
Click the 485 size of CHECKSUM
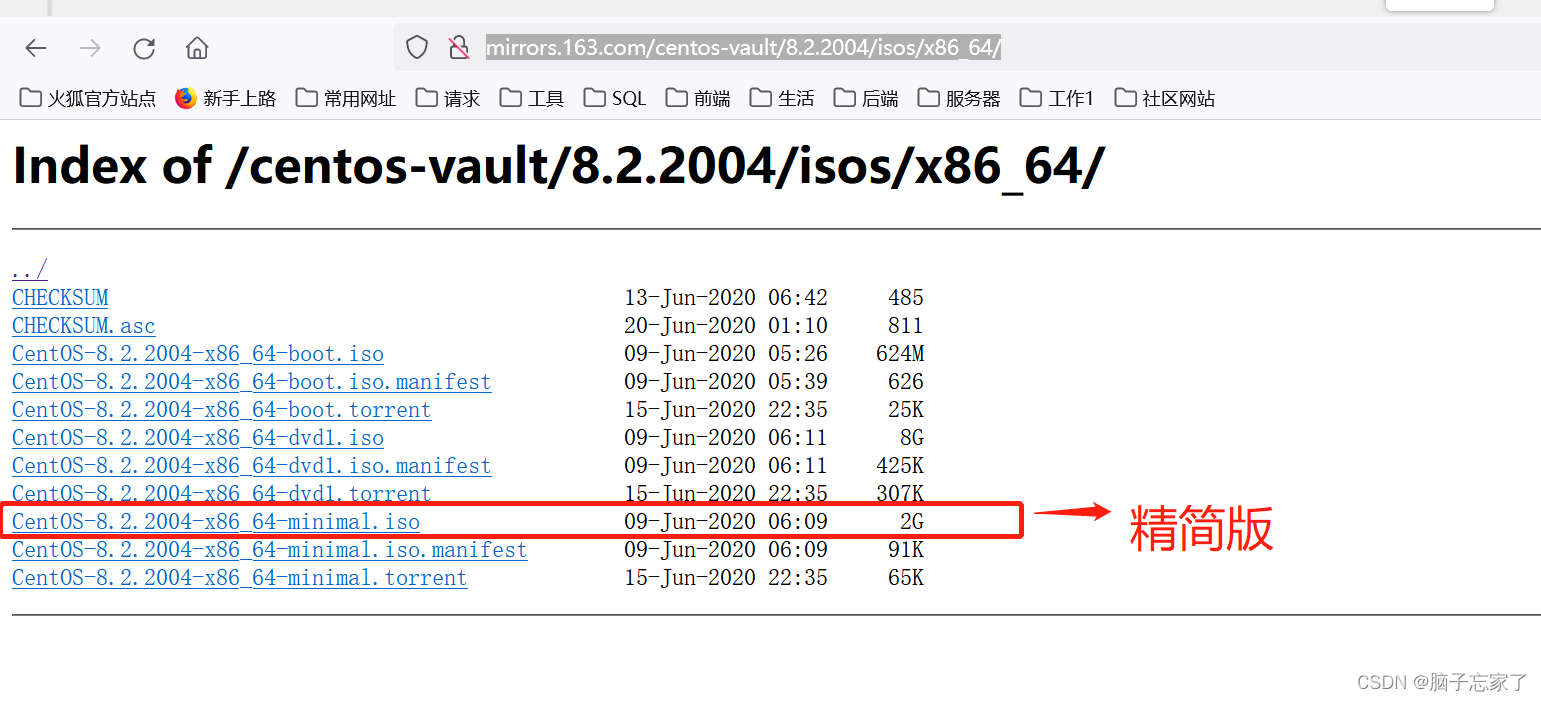906,298
